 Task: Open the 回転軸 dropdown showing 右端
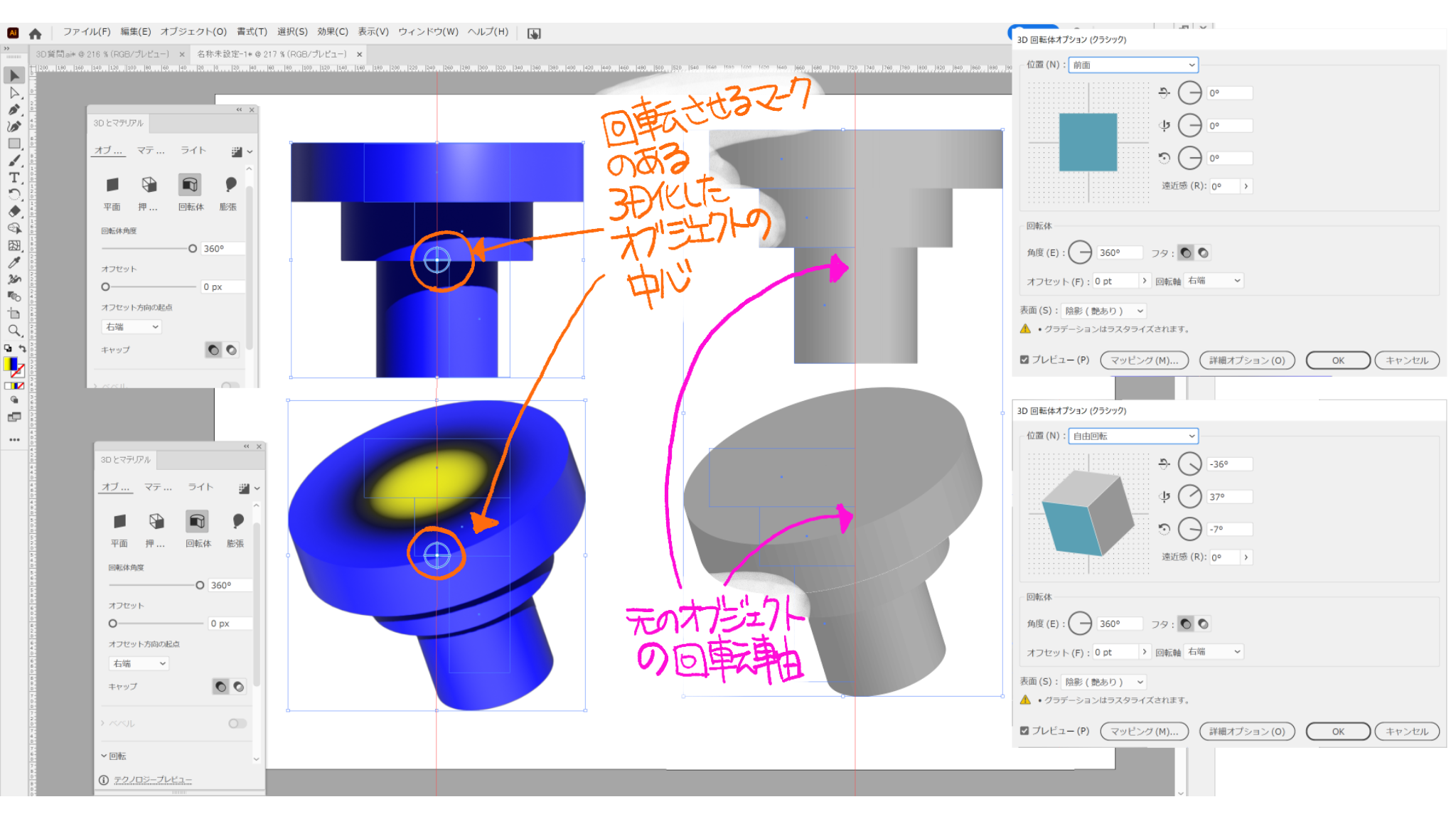pyautogui.click(x=1213, y=280)
